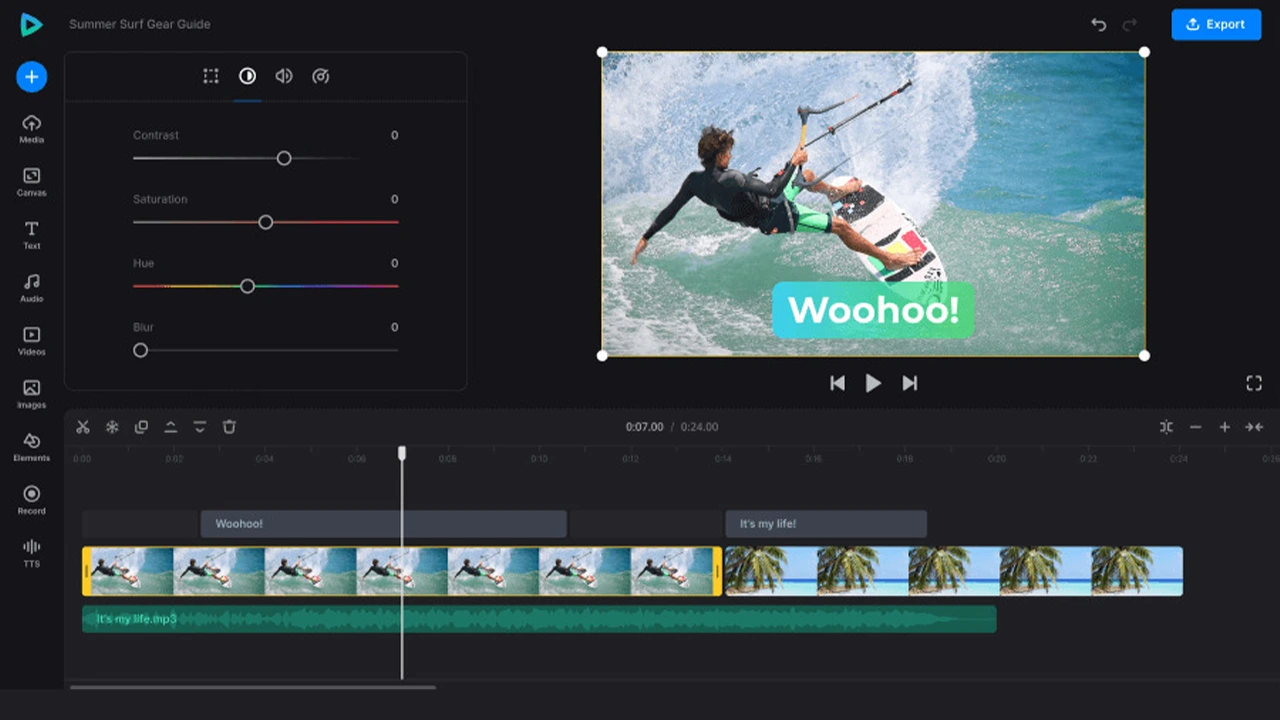1280x720 pixels.
Task: Open the Elements panel
Action: (31, 447)
